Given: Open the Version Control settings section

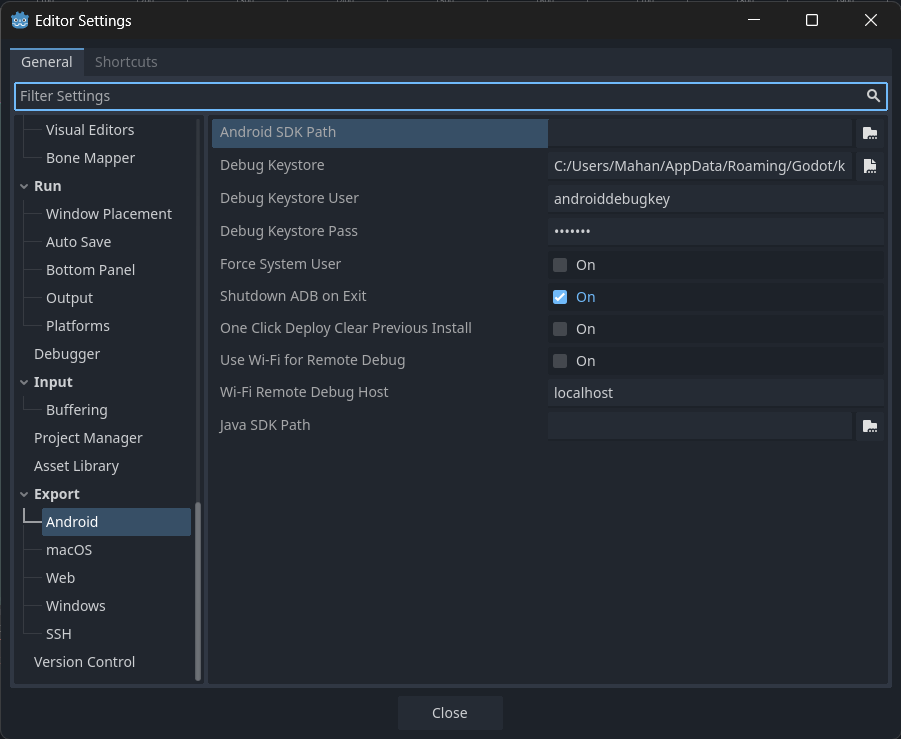Looking at the screenshot, I should (x=84, y=661).
